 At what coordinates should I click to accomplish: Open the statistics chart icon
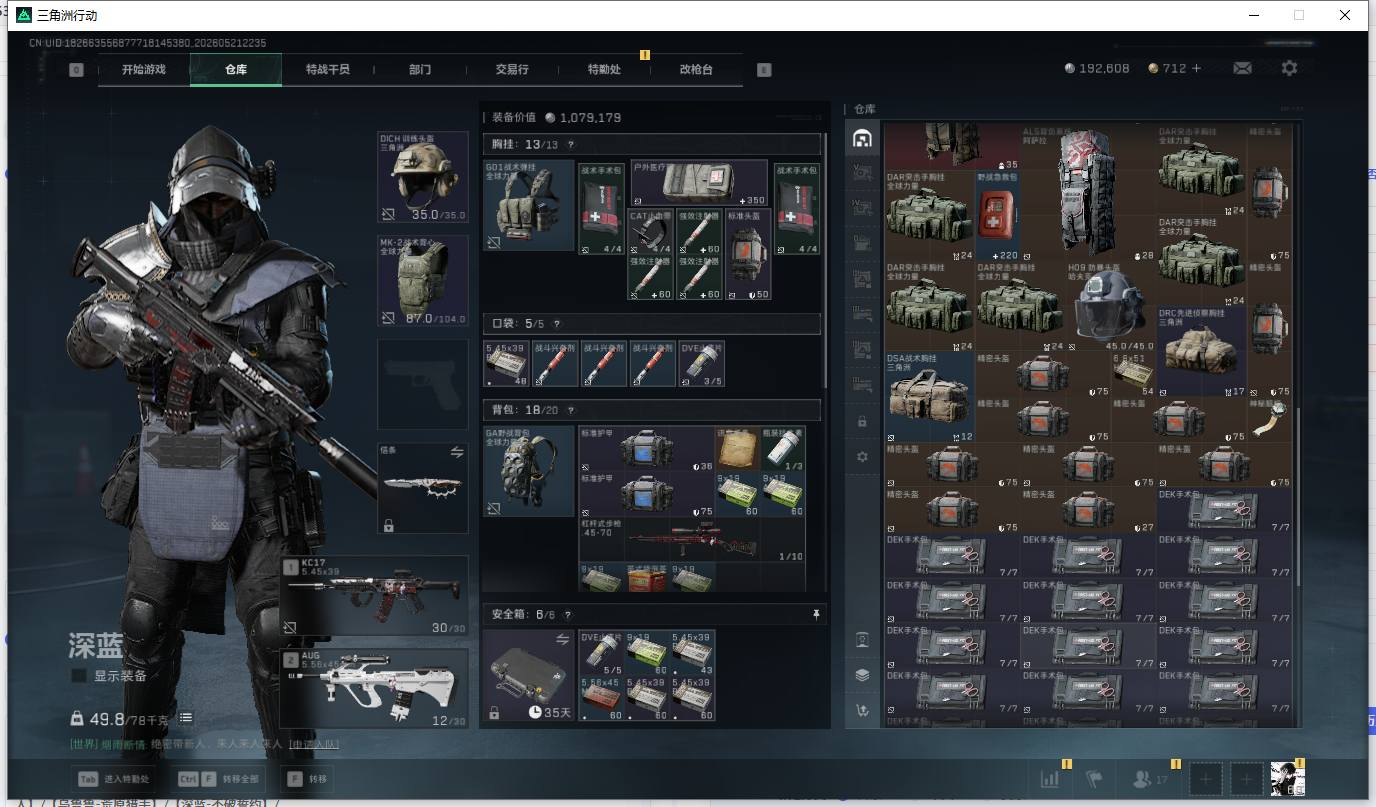[1050, 779]
